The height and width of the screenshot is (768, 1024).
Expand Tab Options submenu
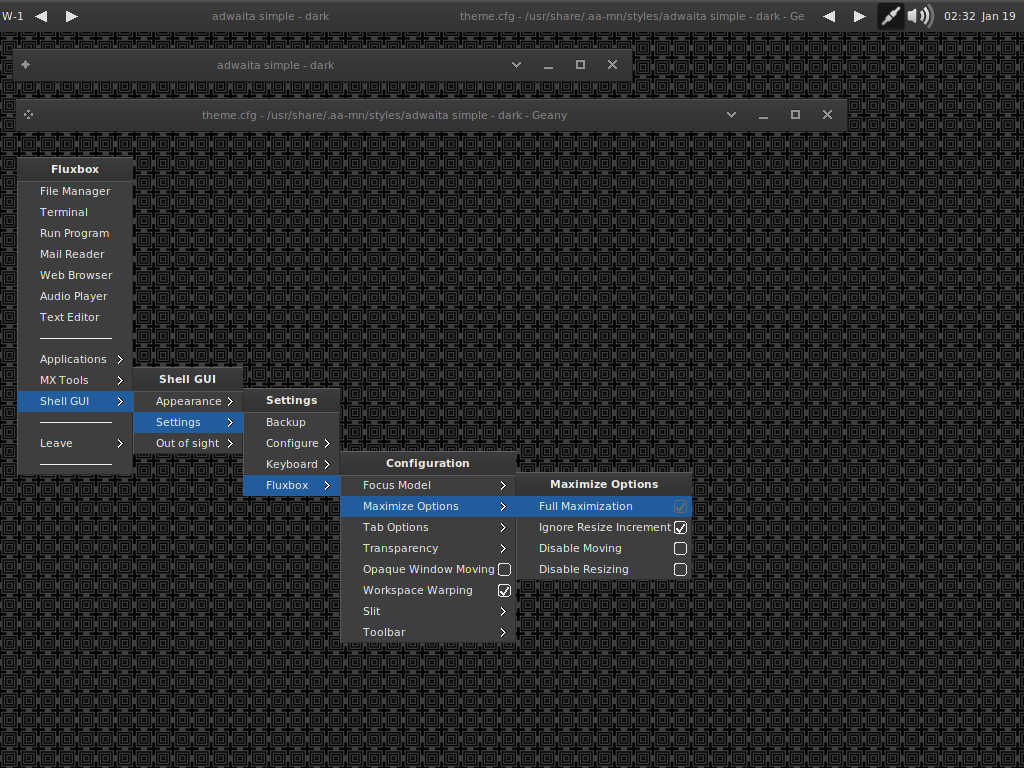coord(428,527)
